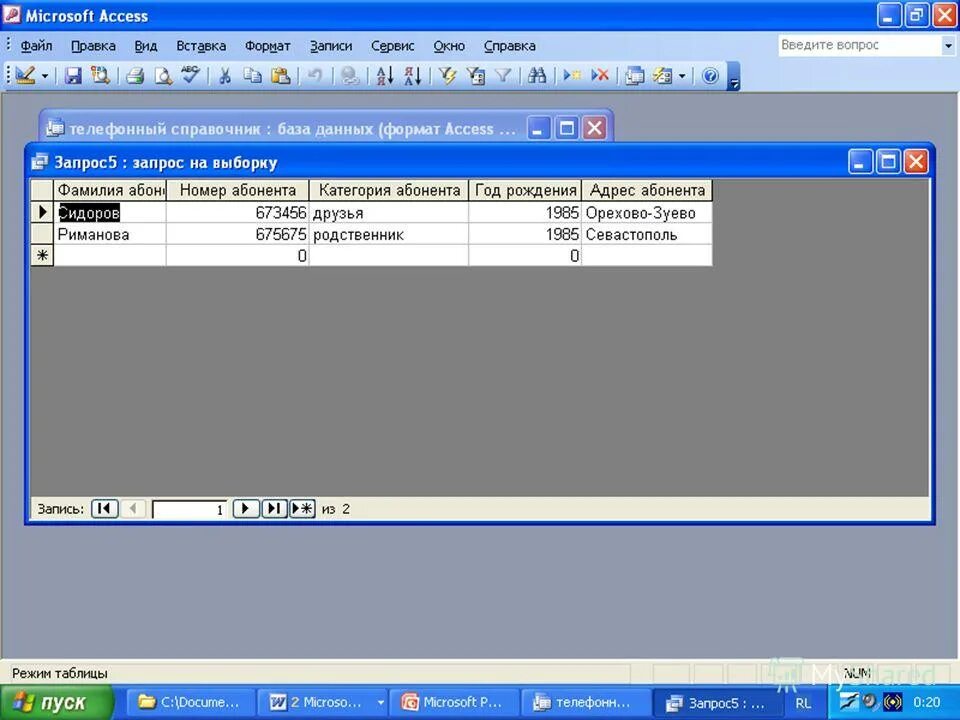Open the Файл menu
Viewport: 960px width, 720px height.
[x=36, y=46]
